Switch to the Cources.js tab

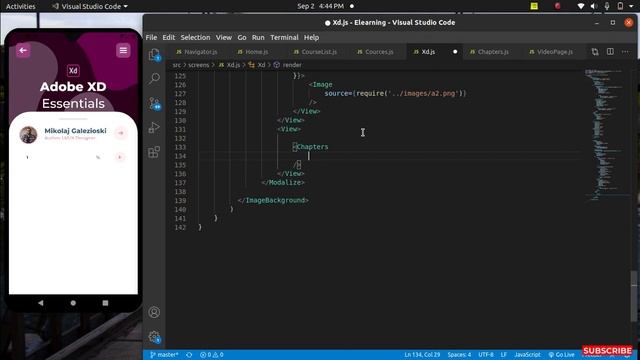tap(376, 52)
